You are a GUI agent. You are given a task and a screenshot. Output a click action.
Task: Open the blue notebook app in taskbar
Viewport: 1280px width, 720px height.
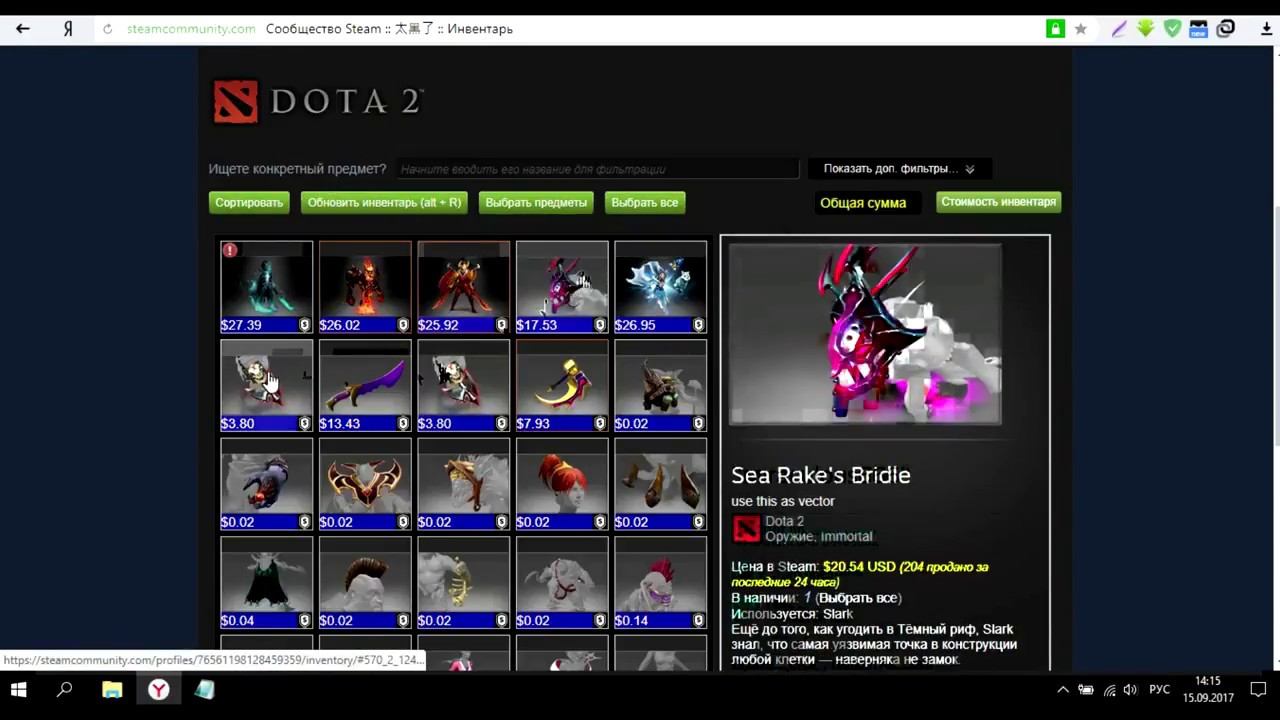click(x=205, y=690)
